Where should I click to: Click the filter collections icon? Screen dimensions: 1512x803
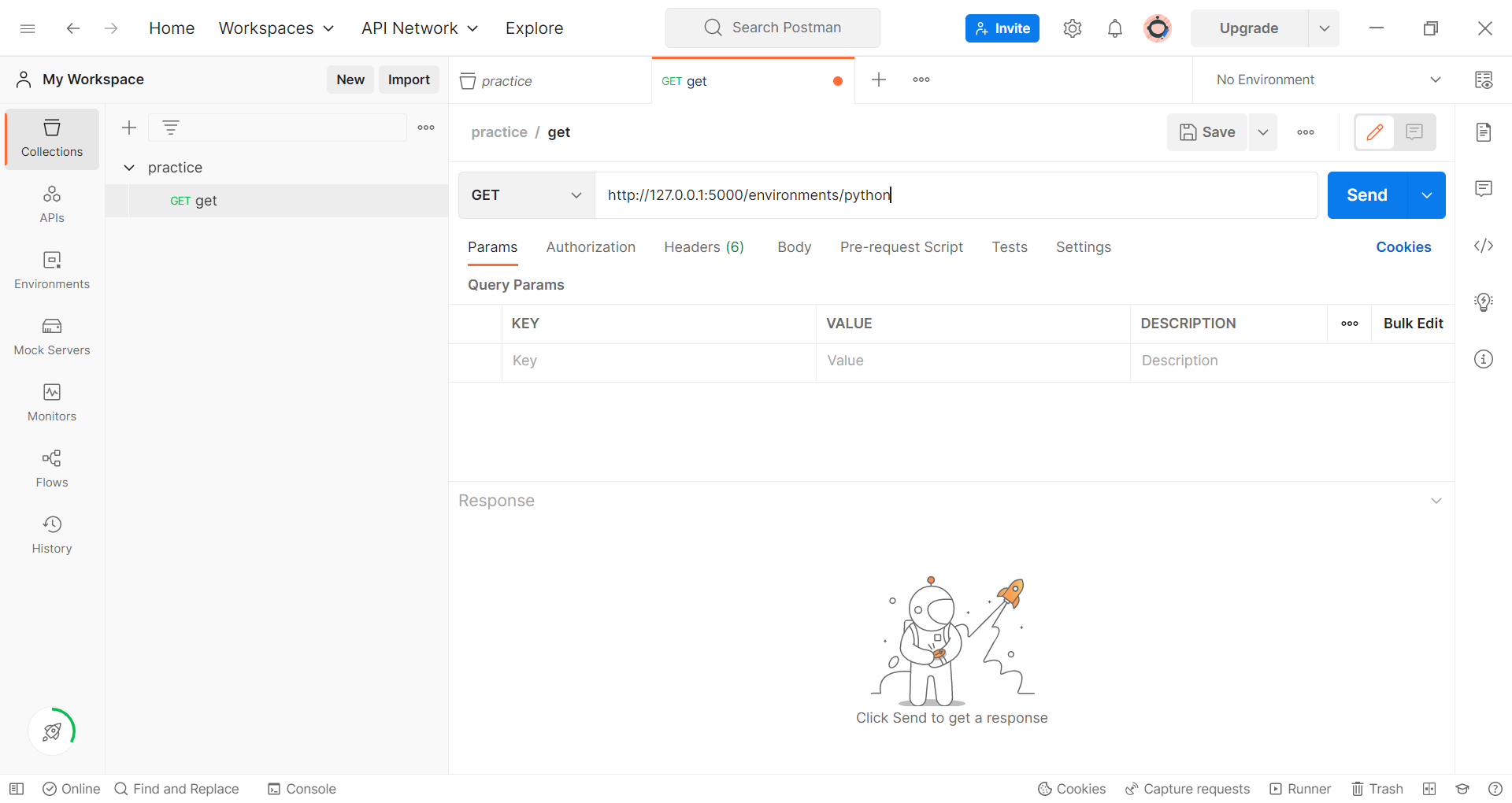point(171,127)
